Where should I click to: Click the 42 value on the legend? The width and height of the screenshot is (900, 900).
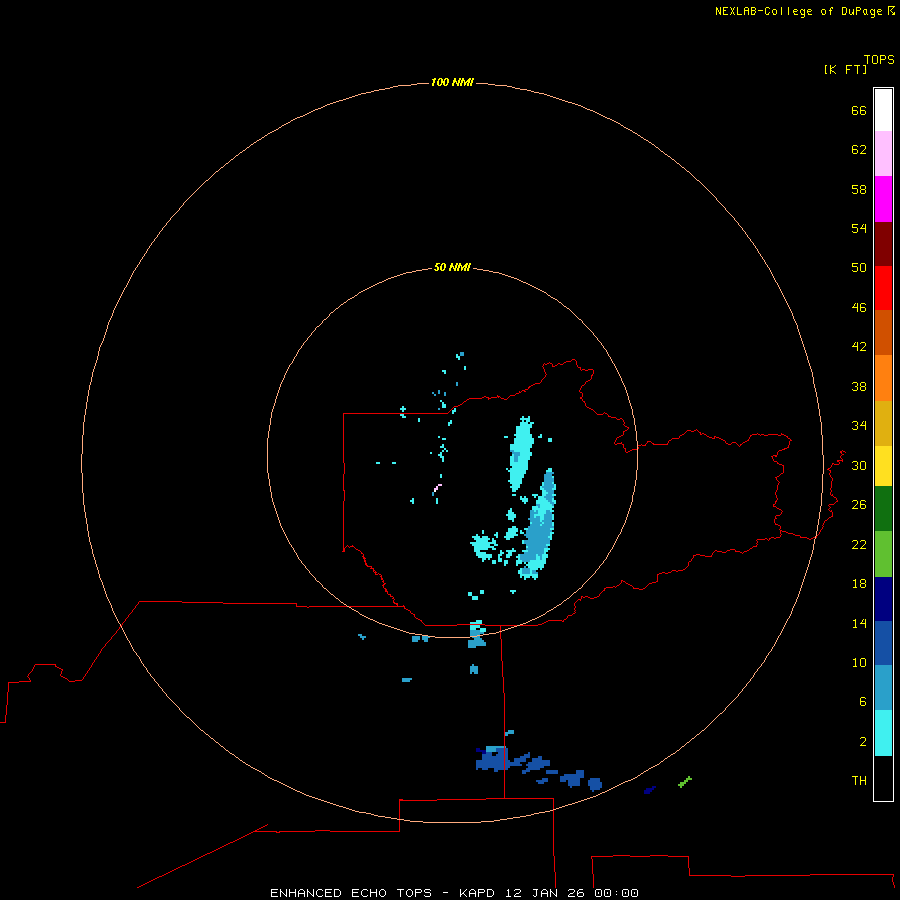[x=859, y=347]
